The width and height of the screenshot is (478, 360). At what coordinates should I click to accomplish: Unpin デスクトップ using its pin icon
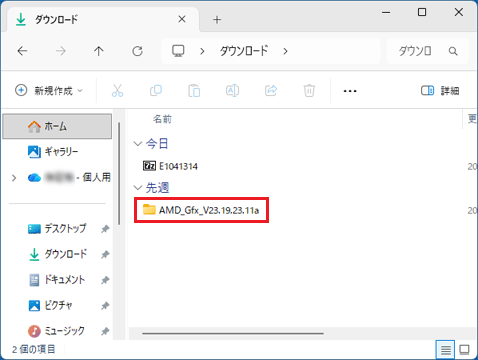pos(105,229)
